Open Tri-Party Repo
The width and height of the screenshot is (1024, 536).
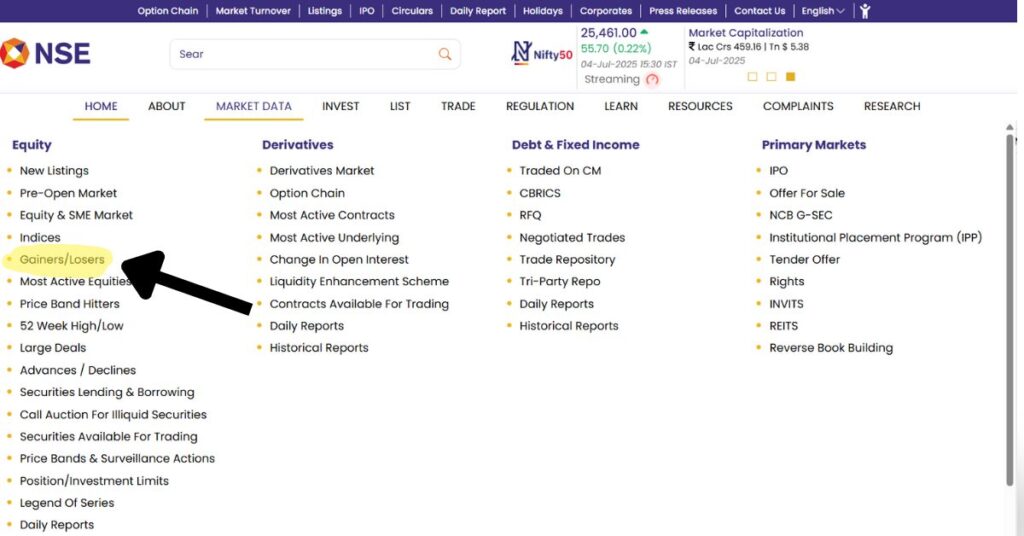click(x=560, y=281)
